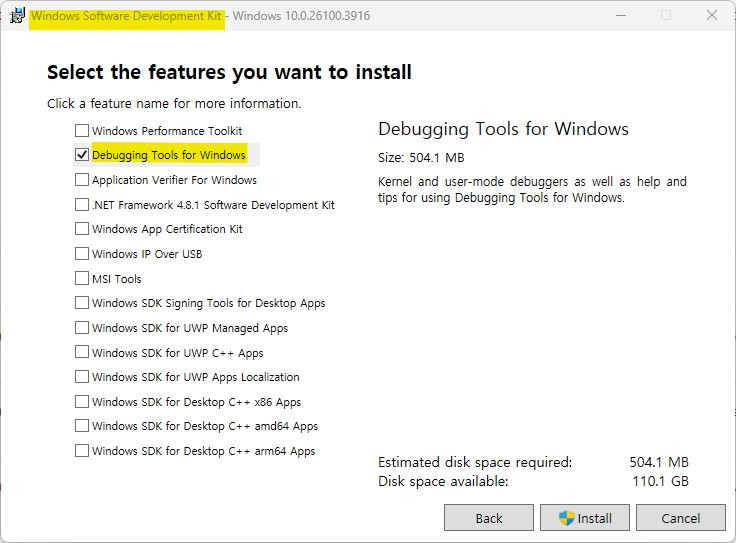Enable the Application Verifier For Windows checkbox
Viewport: 736px width, 543px height.
click(x=82, y=179)
